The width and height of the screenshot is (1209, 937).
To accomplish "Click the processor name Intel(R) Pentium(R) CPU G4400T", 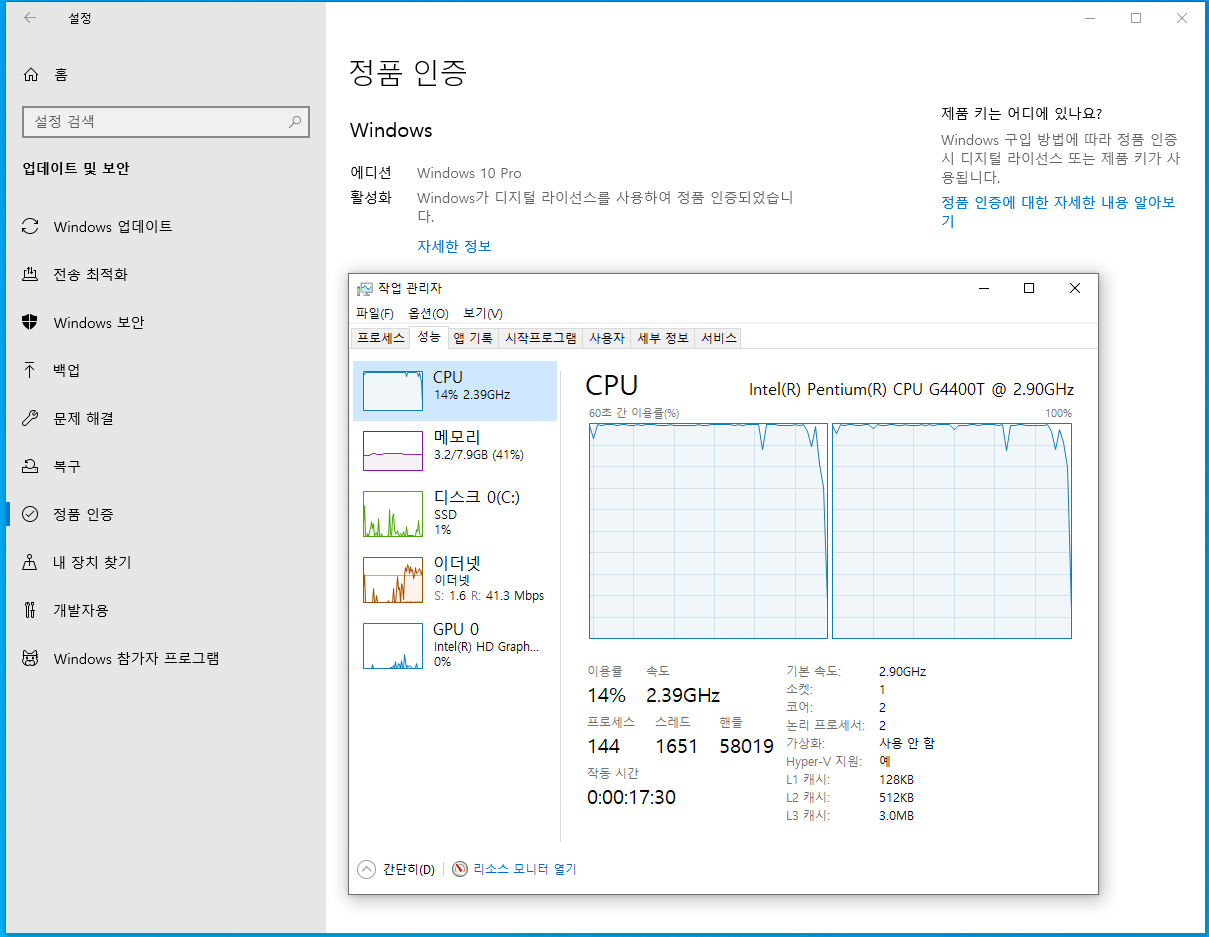I will coord(911,389).
